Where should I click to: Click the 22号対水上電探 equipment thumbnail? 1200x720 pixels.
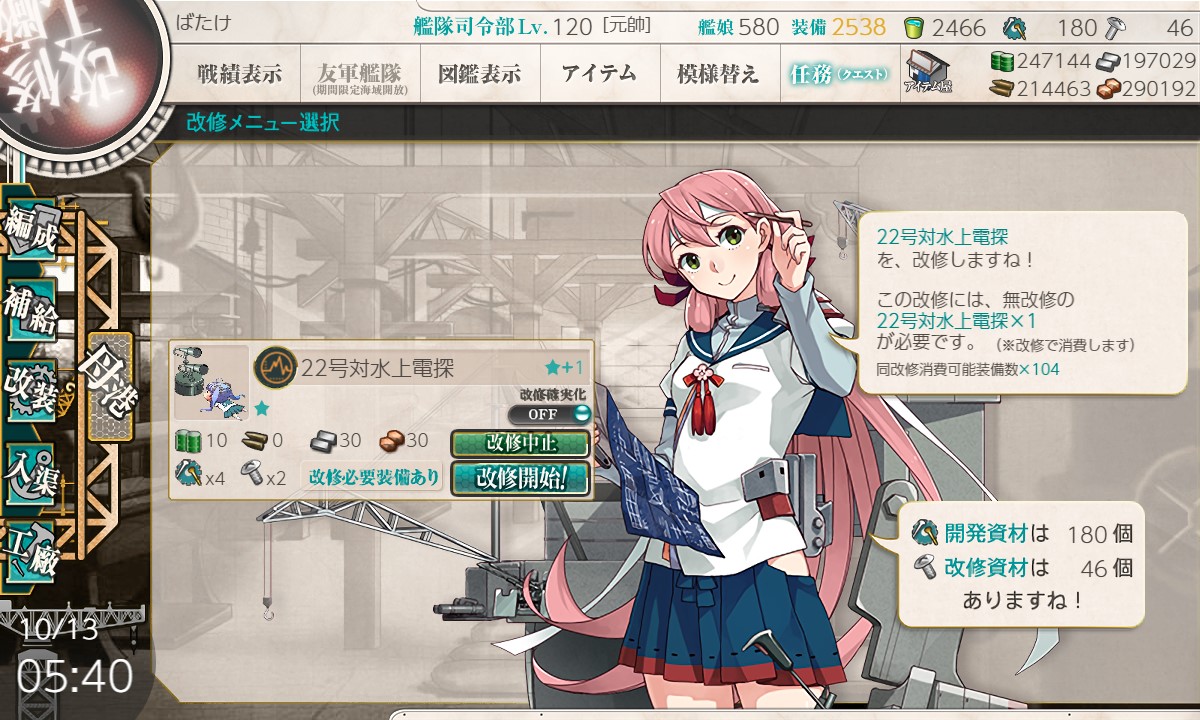click(x=211, y=383)
